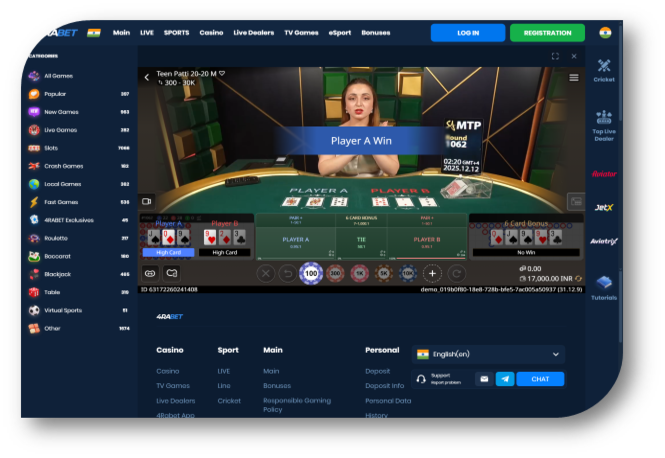Open the game hamburger menu
The height and width of the screenshot is (458, 665).
[x=574, y=78]
